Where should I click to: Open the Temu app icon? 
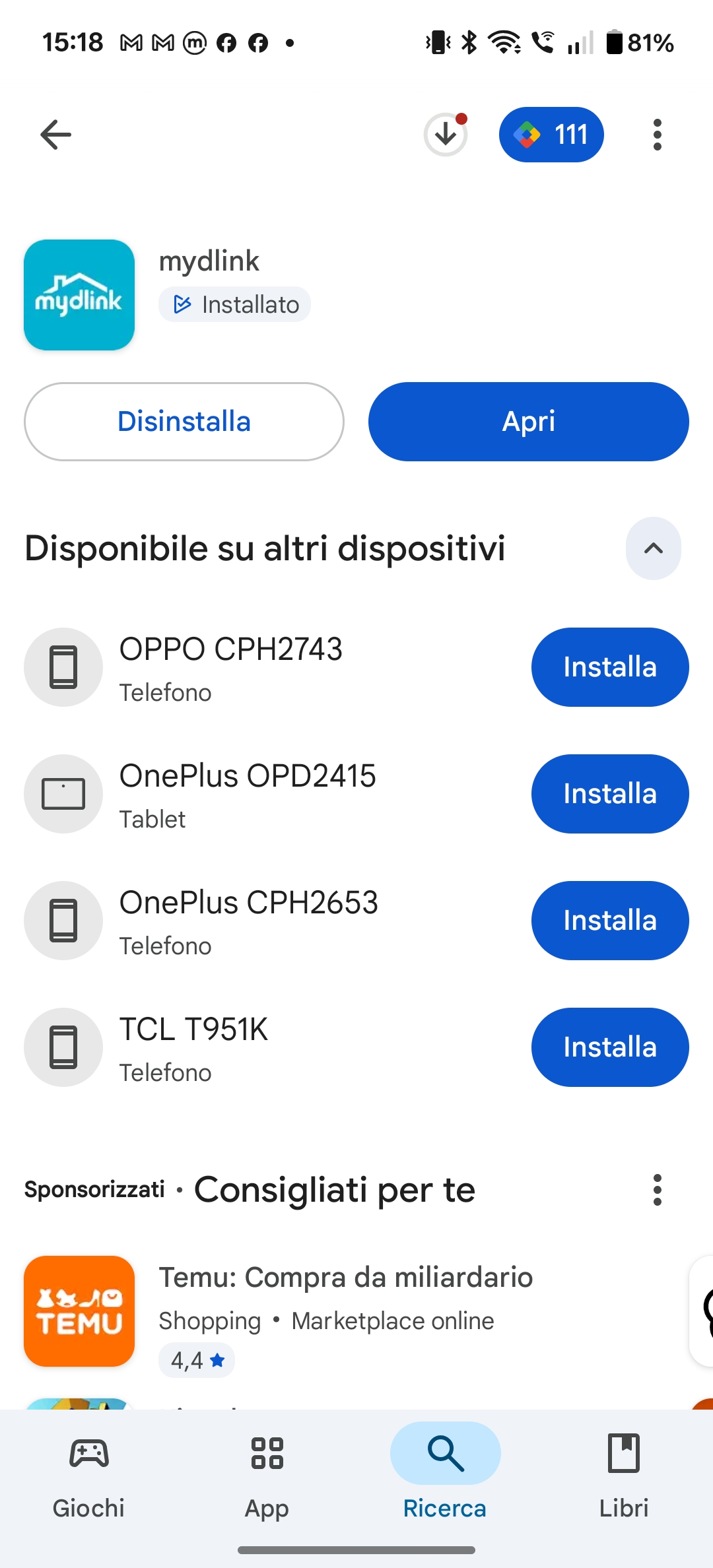click(x=79, y=1311)
